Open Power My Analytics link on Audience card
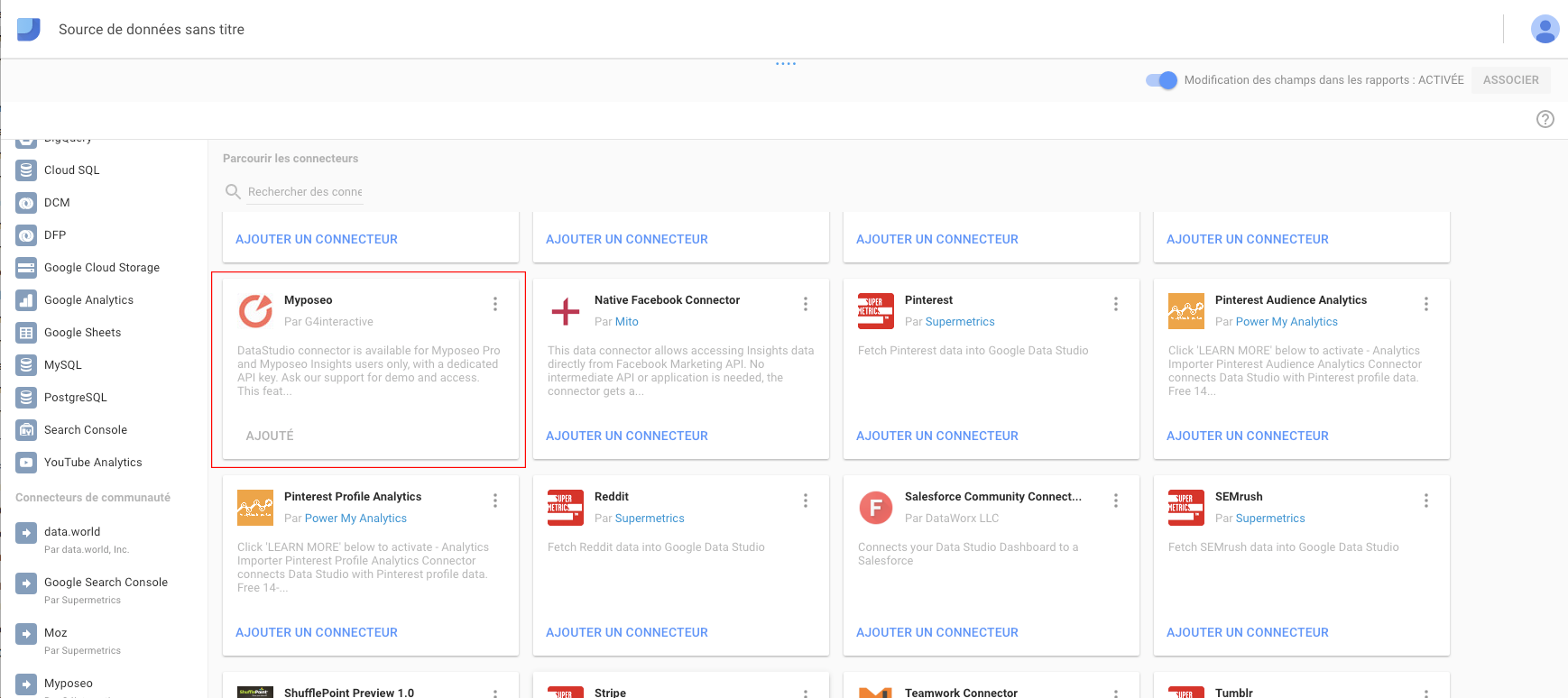Screen dimensions: 1568x698 (x=1287, y=322)
